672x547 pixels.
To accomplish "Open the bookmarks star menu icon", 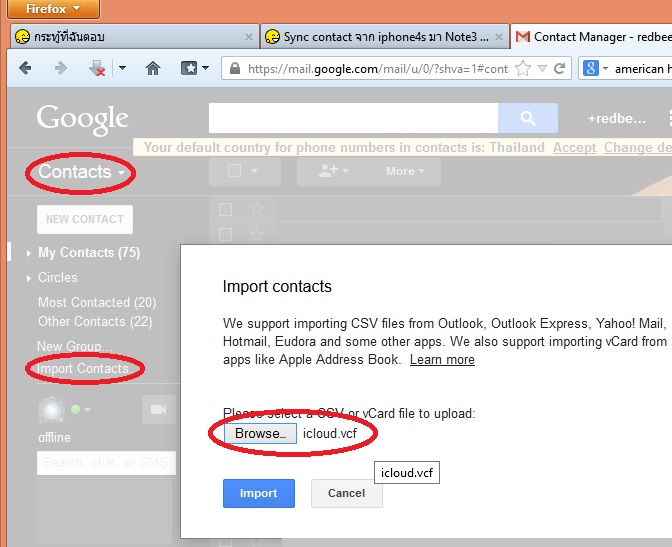I will pyautogui.click(x=189, y=68).
